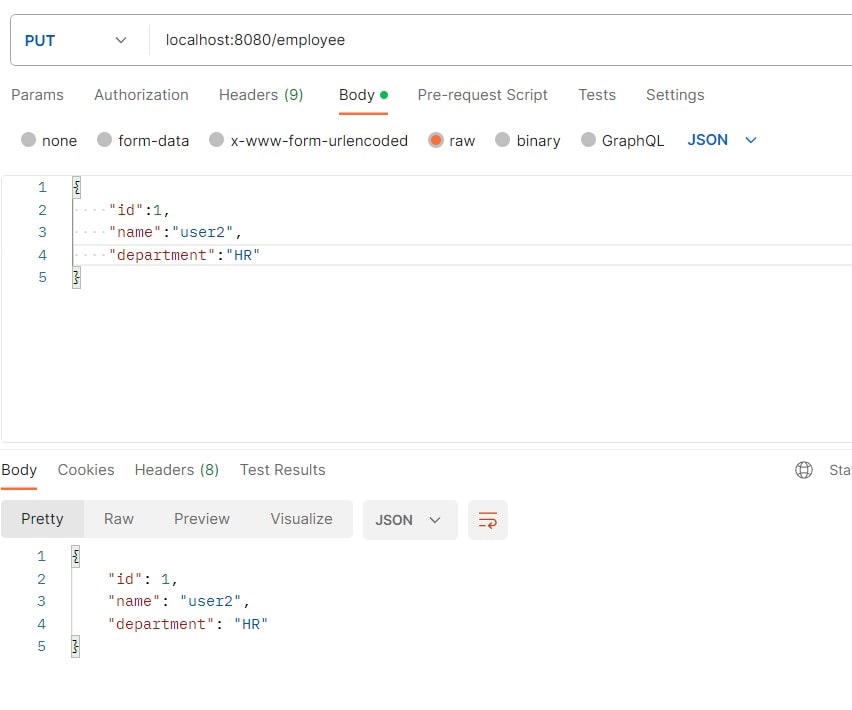852x710 pixels.
Task: Click response line "department": "HR"
Action: click(187, 625)
